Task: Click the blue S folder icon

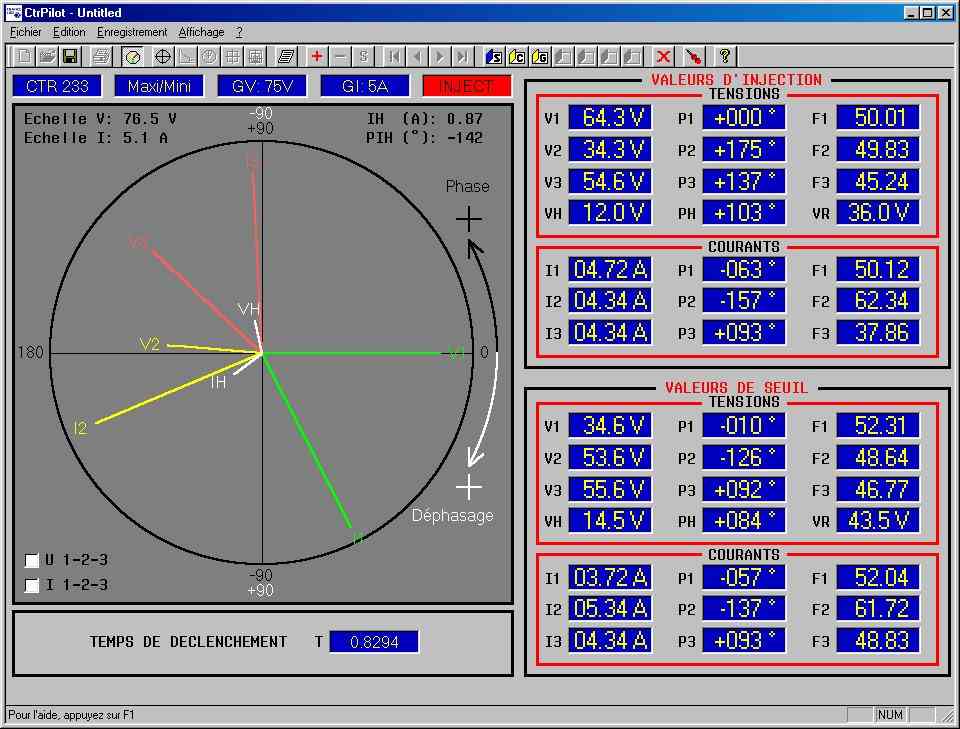Action: [x=494, y=57]
